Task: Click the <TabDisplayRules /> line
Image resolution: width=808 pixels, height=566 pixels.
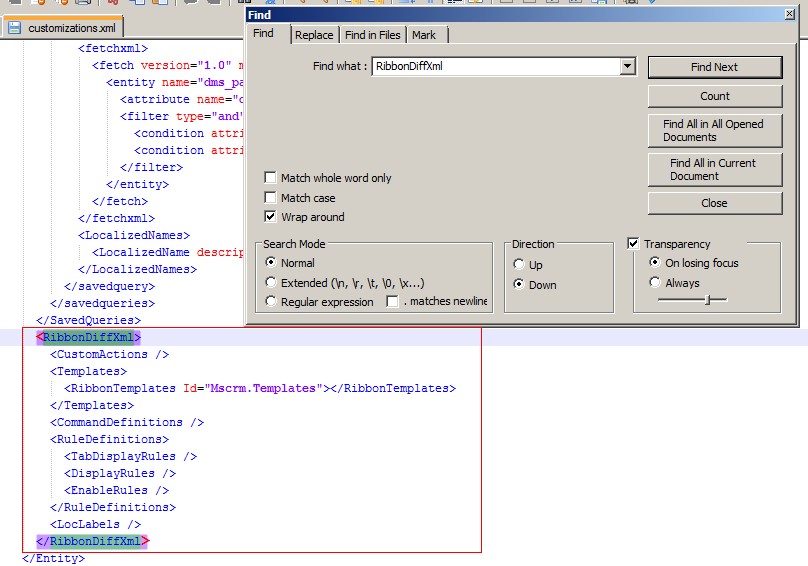Action: point(130,456)
